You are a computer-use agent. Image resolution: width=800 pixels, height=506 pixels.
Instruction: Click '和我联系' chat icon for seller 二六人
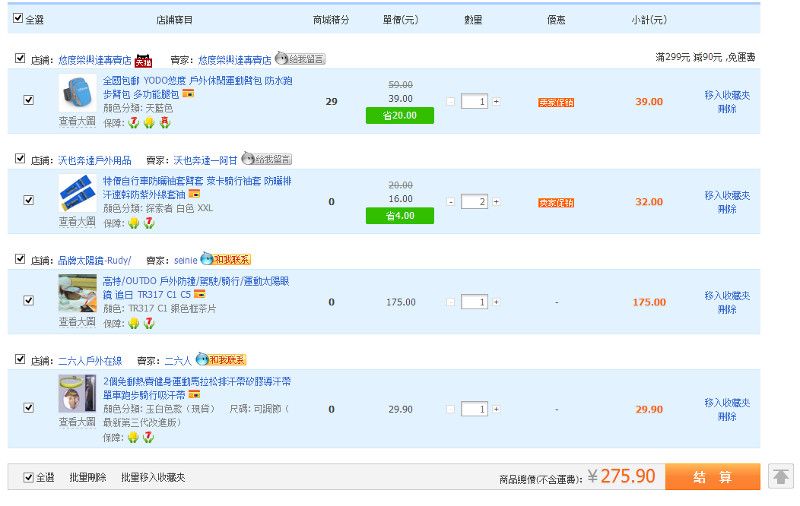pos(221,360)
